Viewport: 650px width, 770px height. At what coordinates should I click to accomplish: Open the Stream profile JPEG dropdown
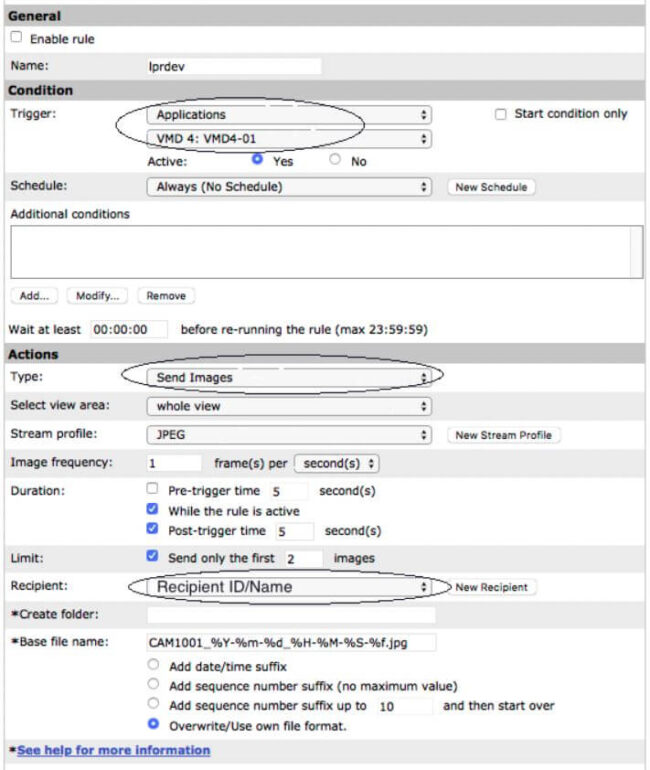click(x=289, y=435)
